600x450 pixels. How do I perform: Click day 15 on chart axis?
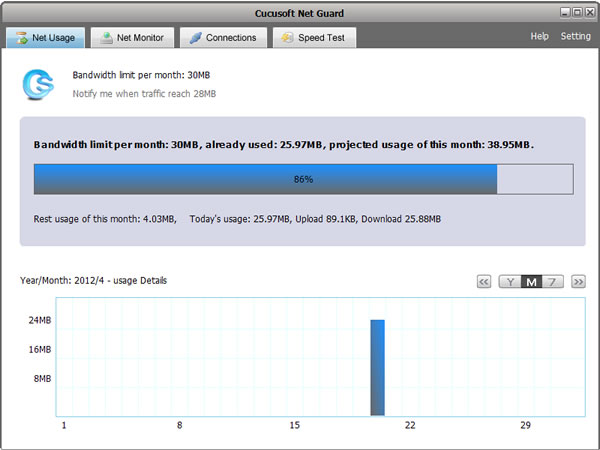pos(294,425)
